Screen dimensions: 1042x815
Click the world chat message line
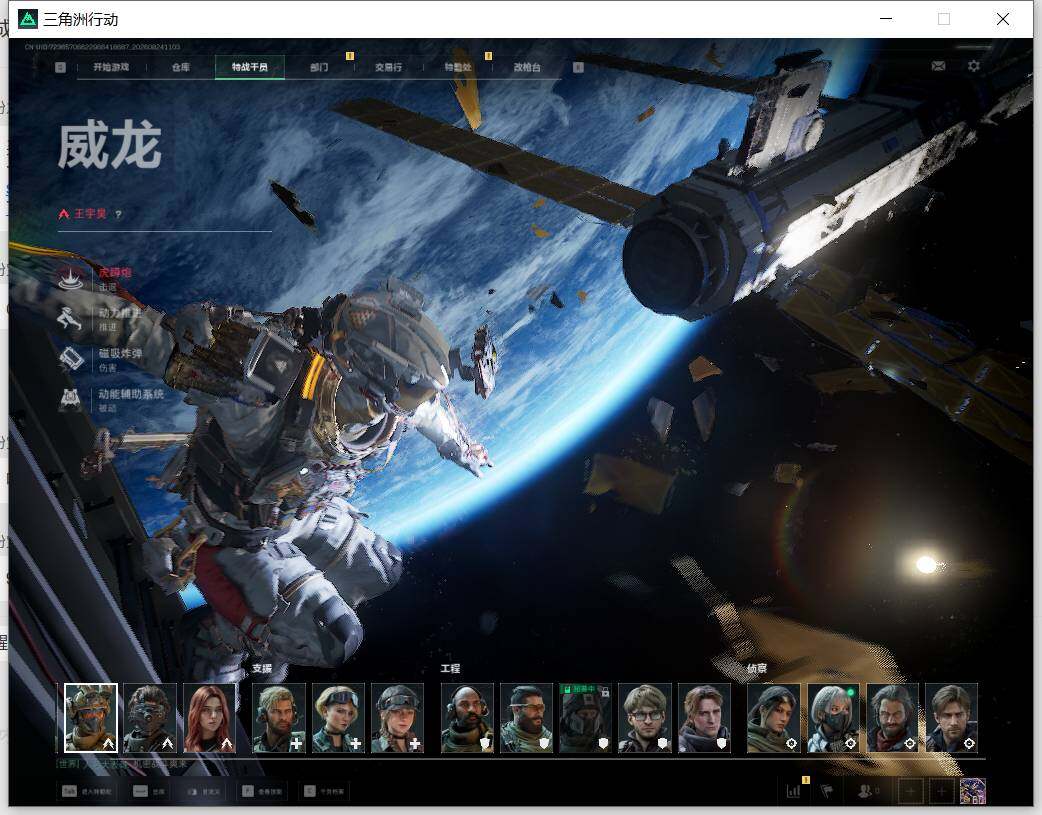tap(122, 764)
